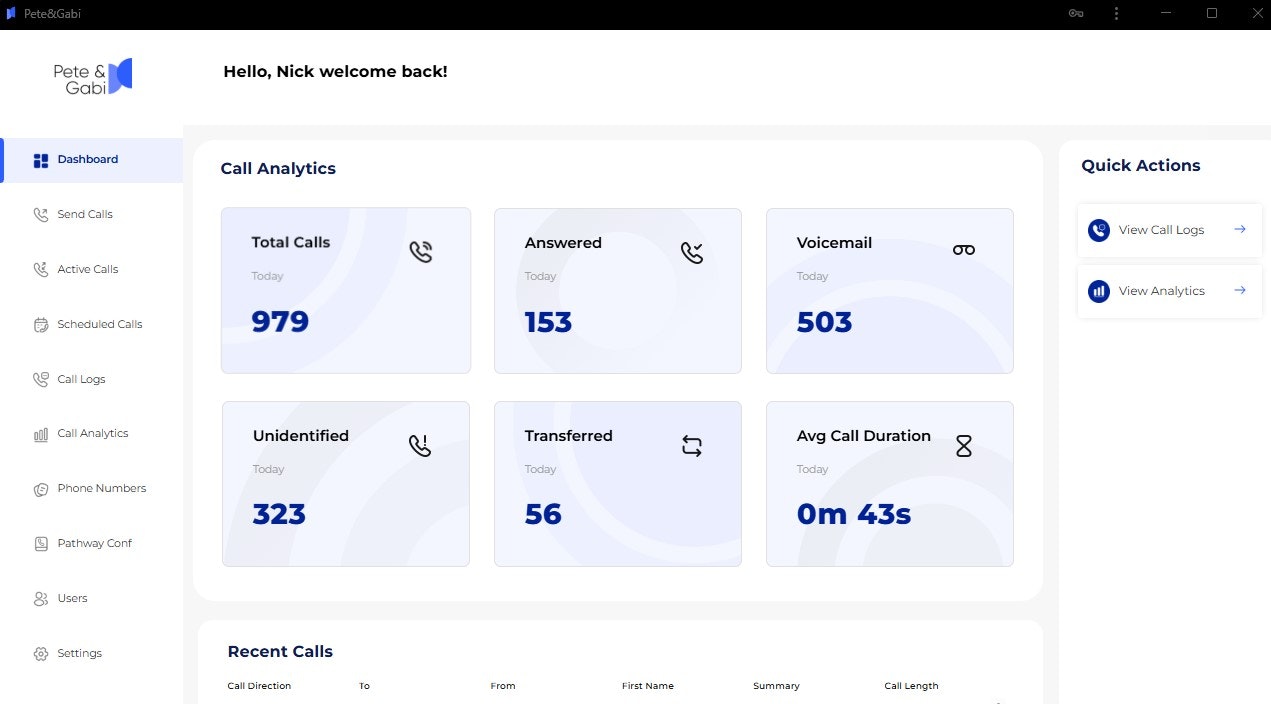Screen dimensions: 1271x704
Task: Select the Avg Call Duration card
Action: [x=890, y=484]
